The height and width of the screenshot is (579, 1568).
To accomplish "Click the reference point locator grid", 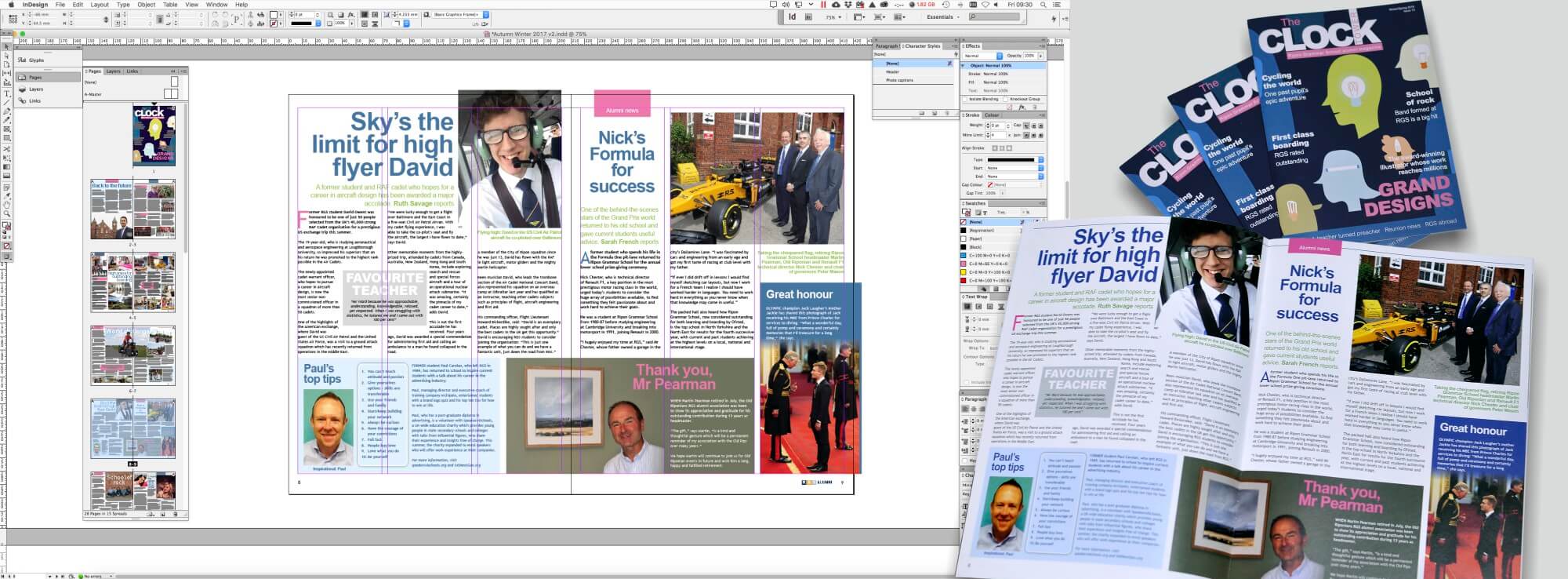I will pos(13,19).
